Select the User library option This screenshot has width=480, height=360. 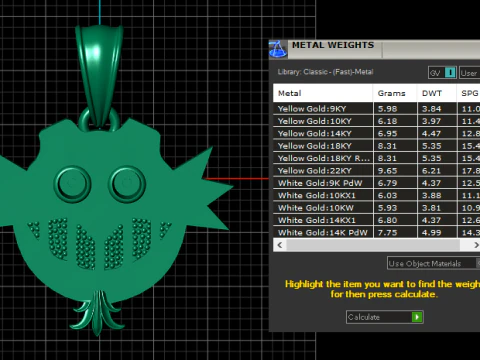[469, 73]
